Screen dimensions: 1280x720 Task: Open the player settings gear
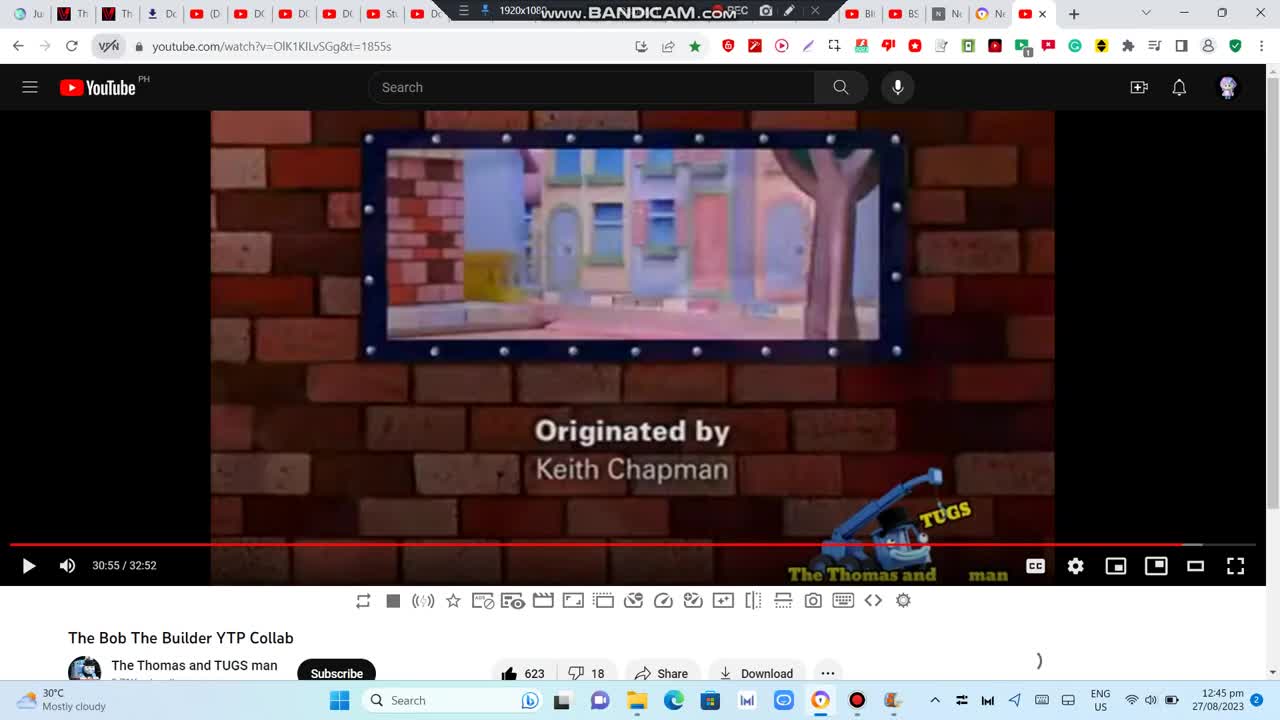[1075, 566]
